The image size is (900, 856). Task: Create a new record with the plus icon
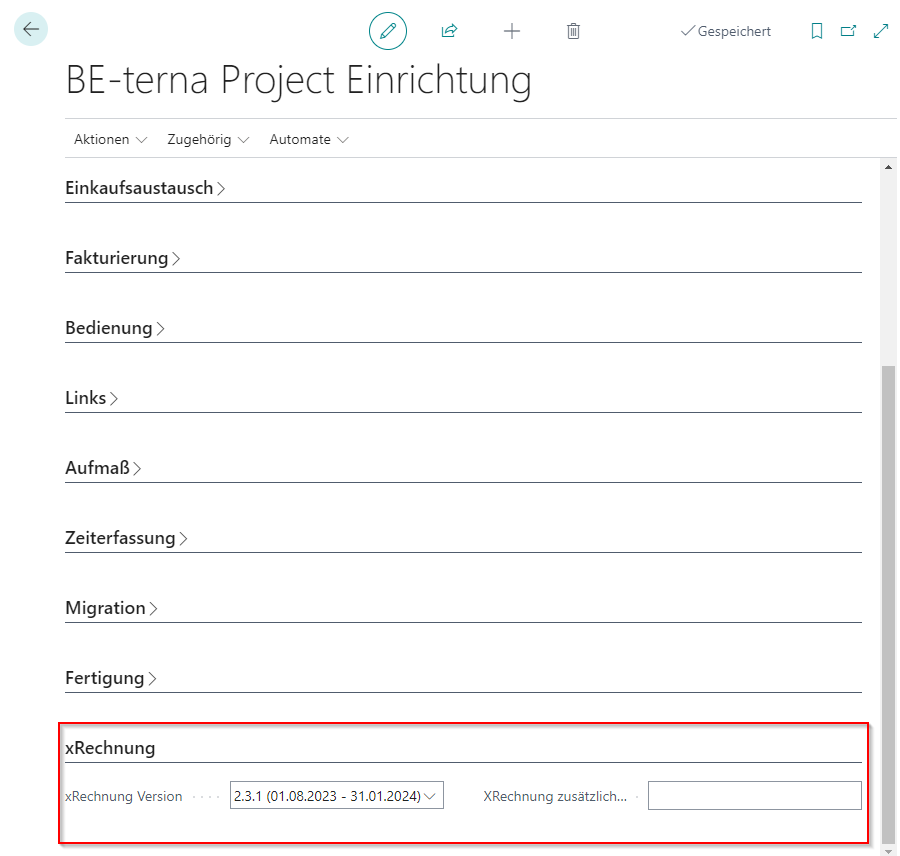coord(512,31)
